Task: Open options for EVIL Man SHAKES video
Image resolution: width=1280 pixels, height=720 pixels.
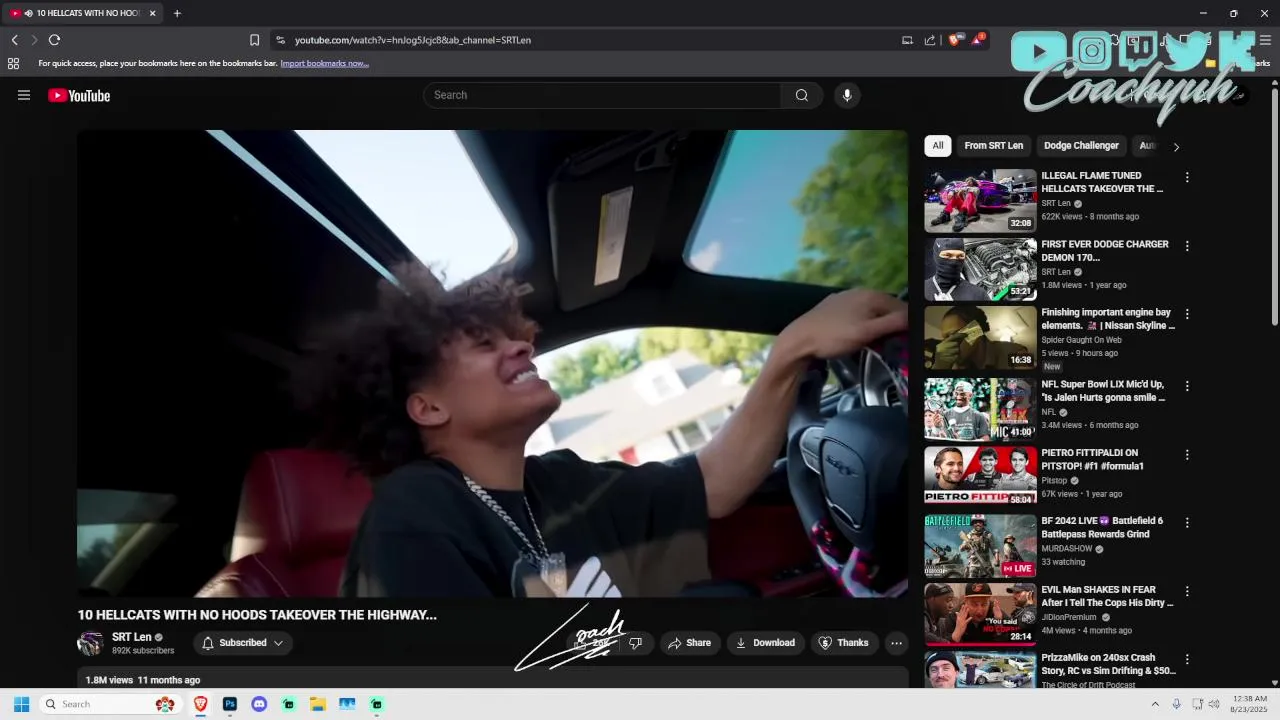Action: (x=1187, y=592)
